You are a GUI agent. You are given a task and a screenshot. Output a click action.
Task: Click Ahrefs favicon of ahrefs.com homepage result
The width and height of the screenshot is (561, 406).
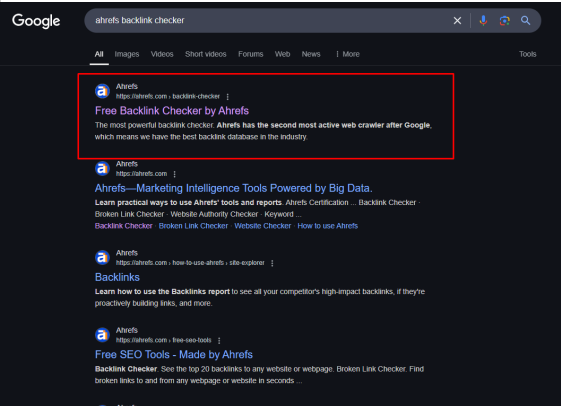[x=102, y=168]
